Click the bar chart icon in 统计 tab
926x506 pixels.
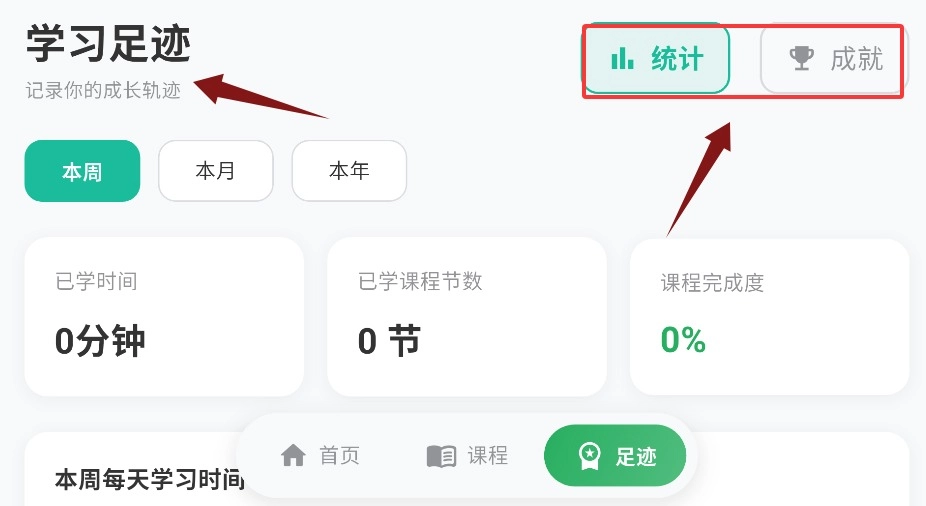622,58
